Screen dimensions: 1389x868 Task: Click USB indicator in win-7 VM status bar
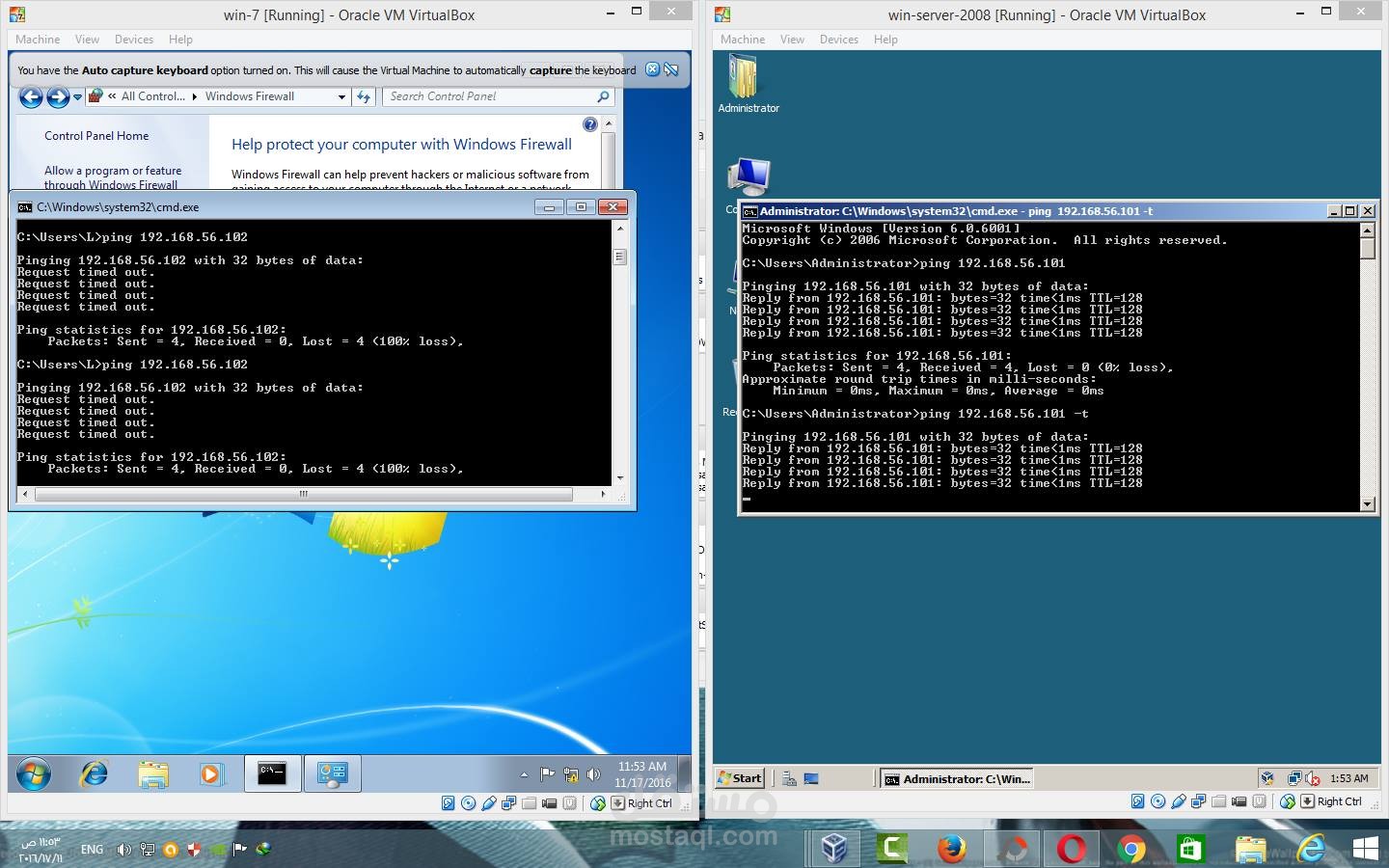coord(489,802)
